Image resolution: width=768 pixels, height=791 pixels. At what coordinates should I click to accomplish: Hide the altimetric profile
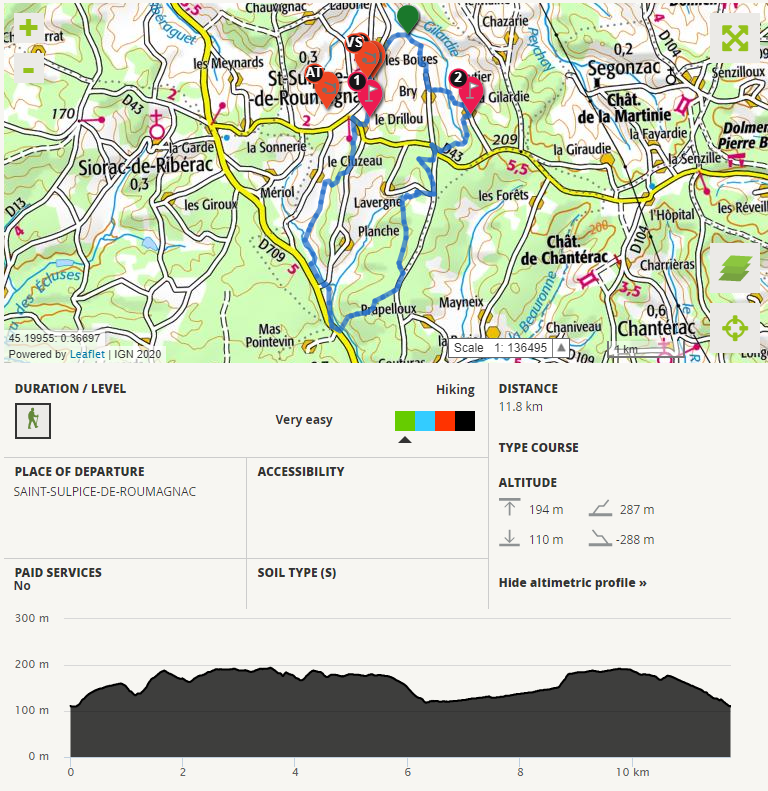coord(572,582)
